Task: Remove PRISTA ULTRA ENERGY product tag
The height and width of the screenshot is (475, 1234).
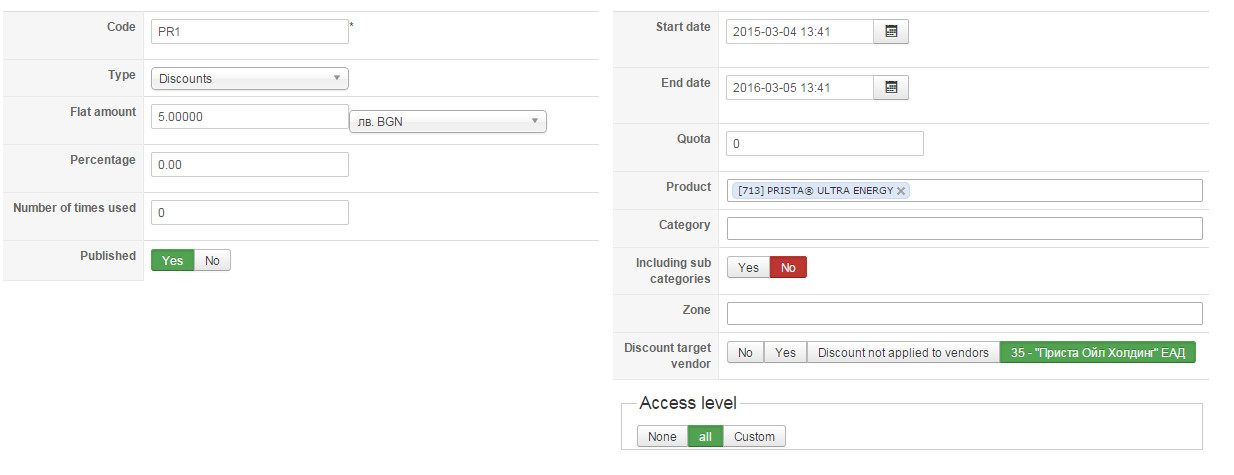Action: pos(901,191)
